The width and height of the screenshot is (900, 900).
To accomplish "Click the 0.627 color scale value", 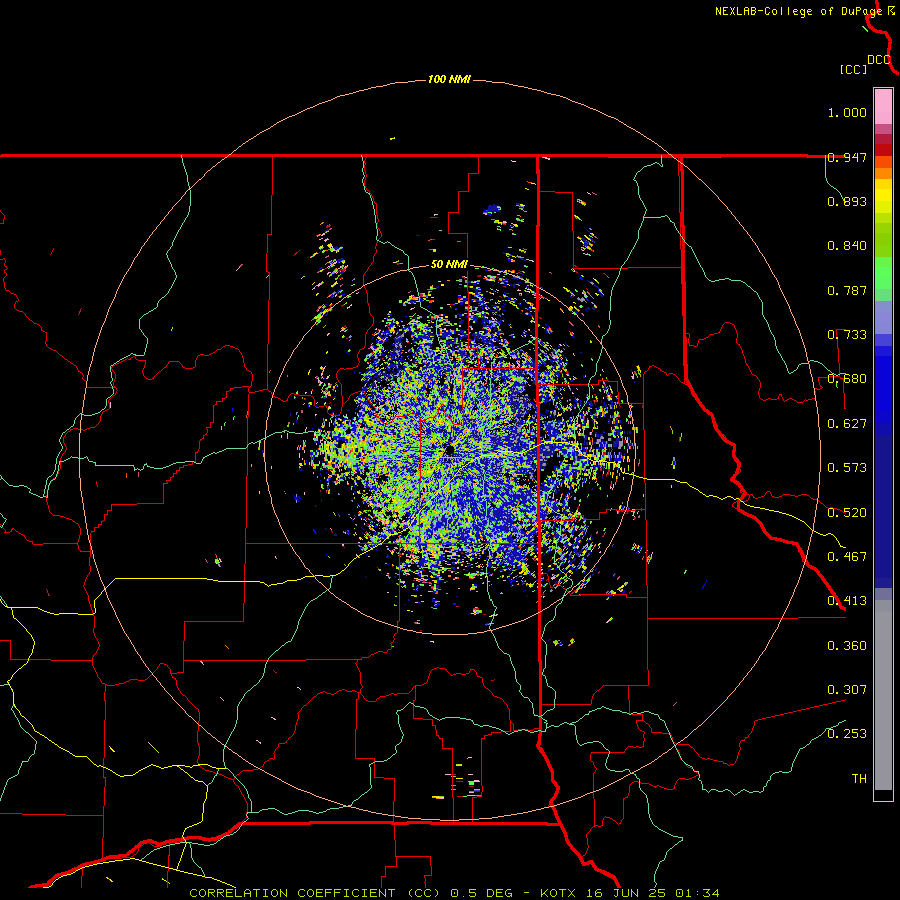I will coord(847,424).
